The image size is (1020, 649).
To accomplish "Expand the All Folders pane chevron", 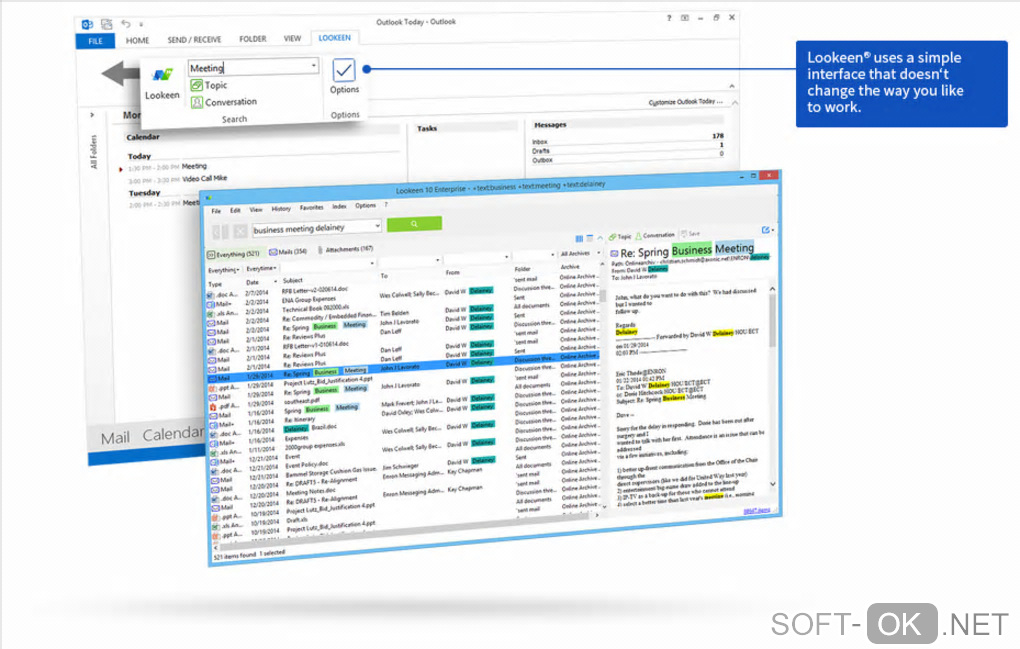I will (x=92, y=115).
